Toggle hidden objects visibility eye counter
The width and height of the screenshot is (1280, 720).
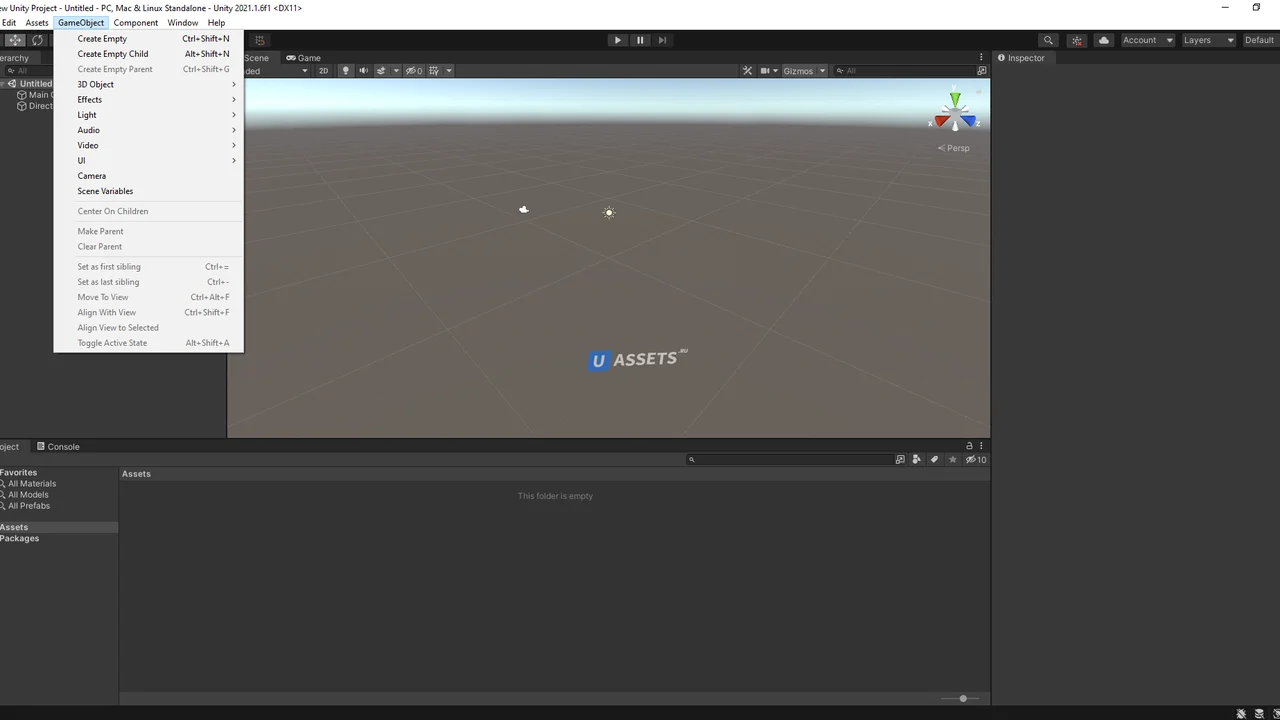coord(414,71)
